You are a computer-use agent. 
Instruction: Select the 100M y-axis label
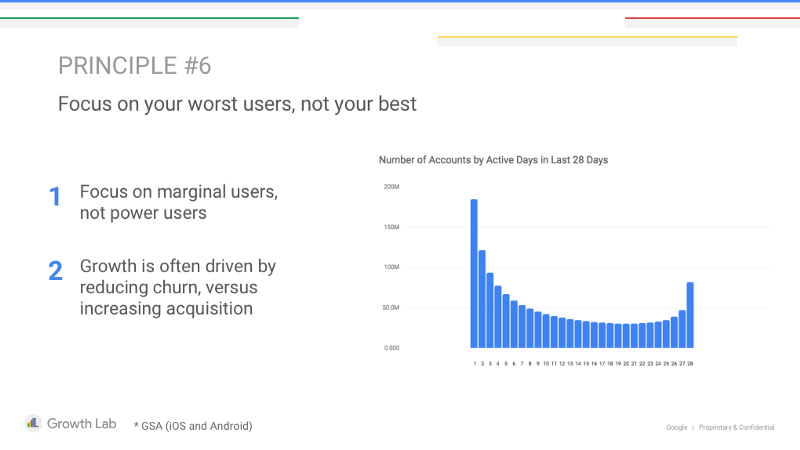click(391, 268)
